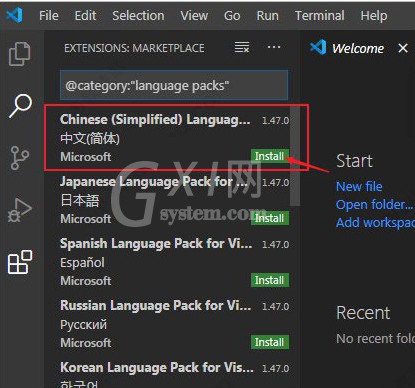Click the 日本語 description text
Image resolution: width=415 pixels, height=388 pixels.
coord(80,201)
